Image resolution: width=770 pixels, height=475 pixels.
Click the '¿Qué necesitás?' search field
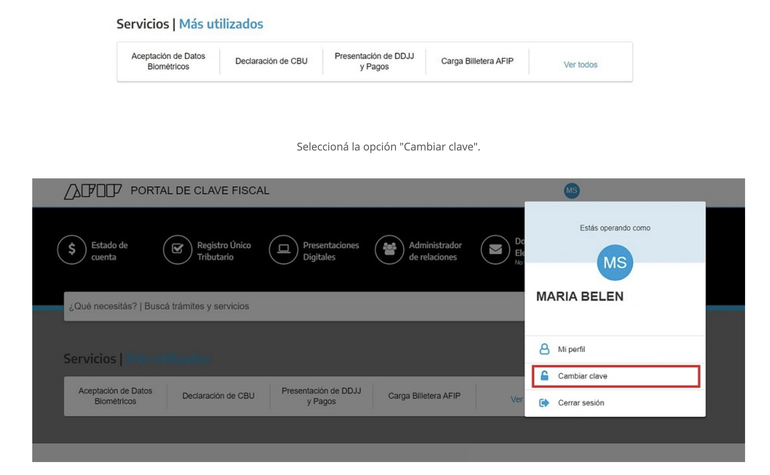pos(290,306)
